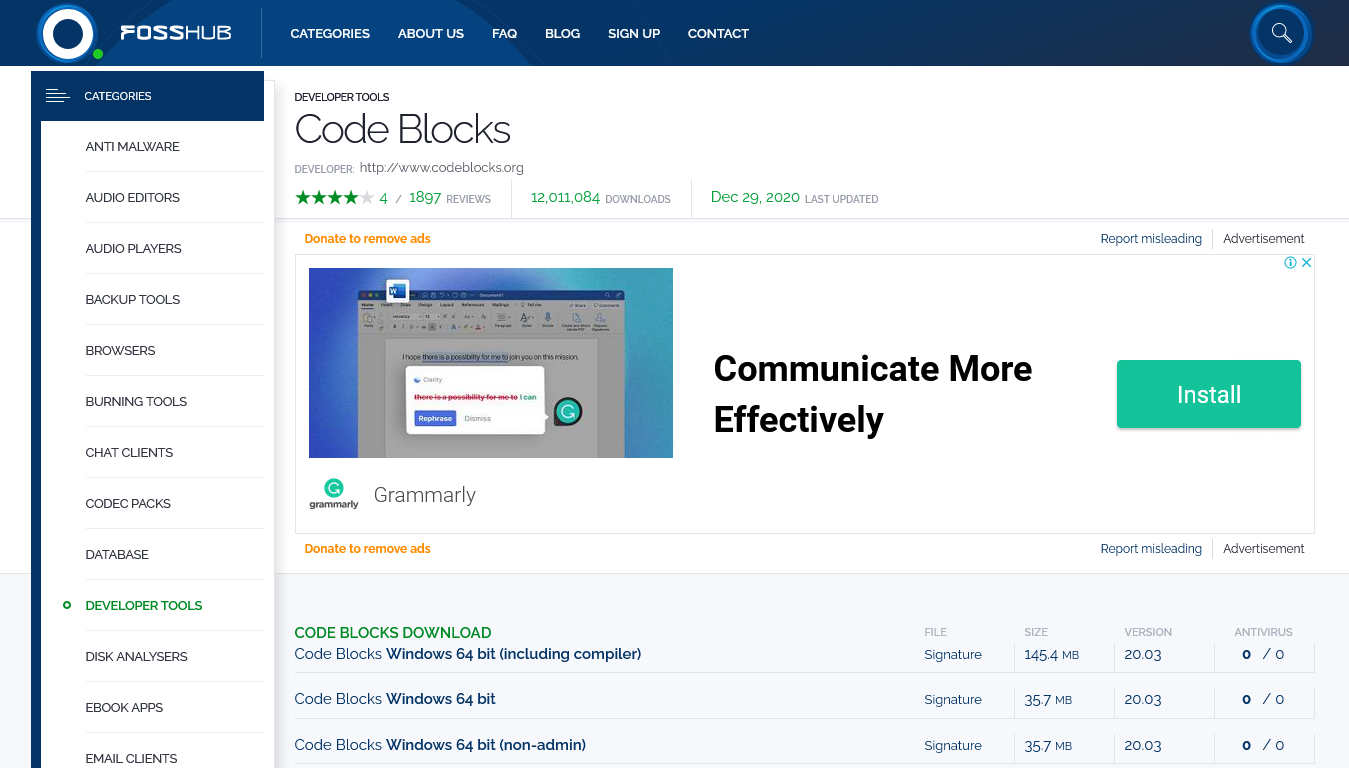The image size is (1349, 768).
Task: Open search with the magnifier icon
Action: (1281, 33)
